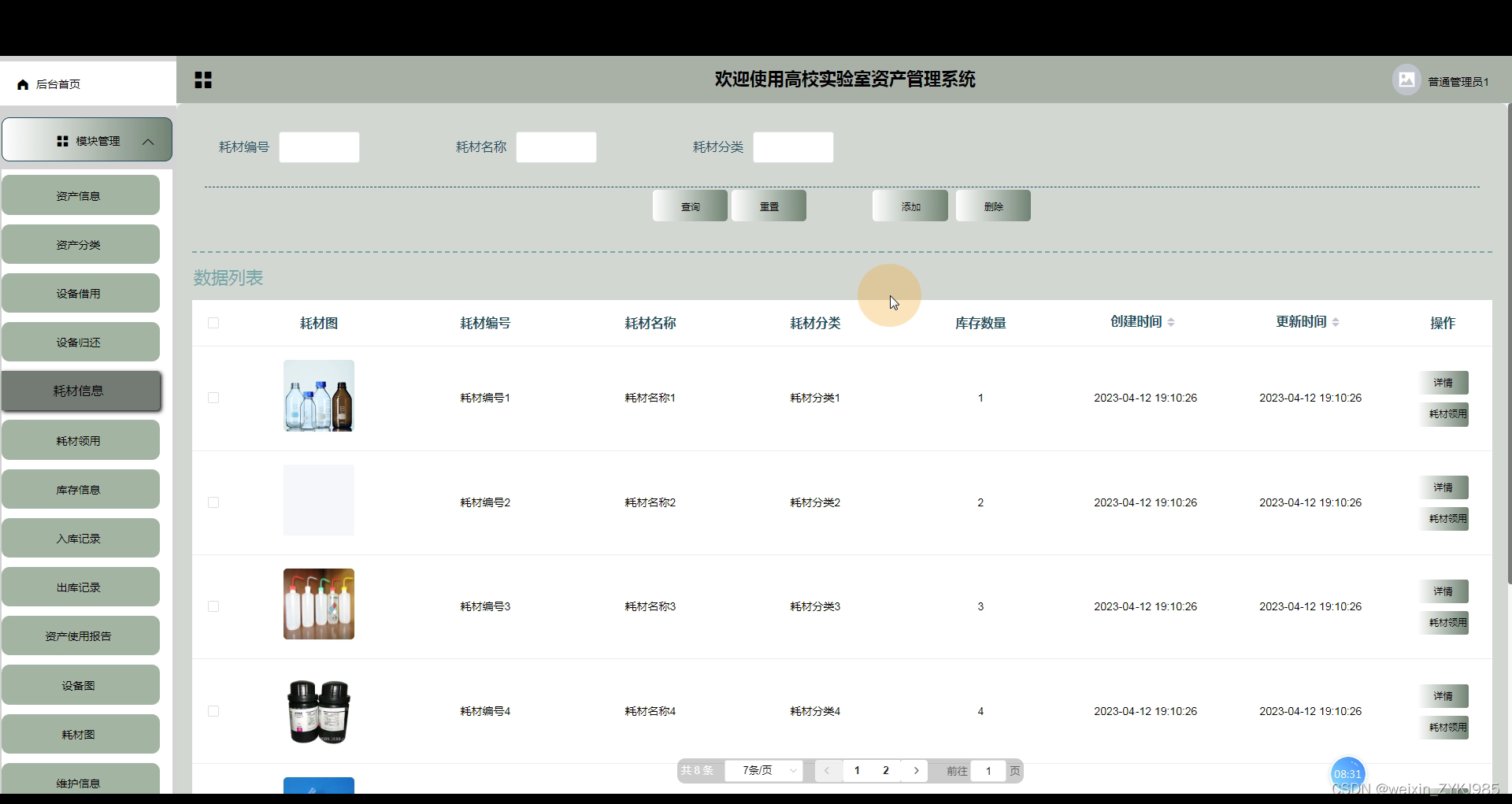The image size is (1512, 804).
Task: Open 设备借用 in sidebar
Action: (x=80, y=293)
